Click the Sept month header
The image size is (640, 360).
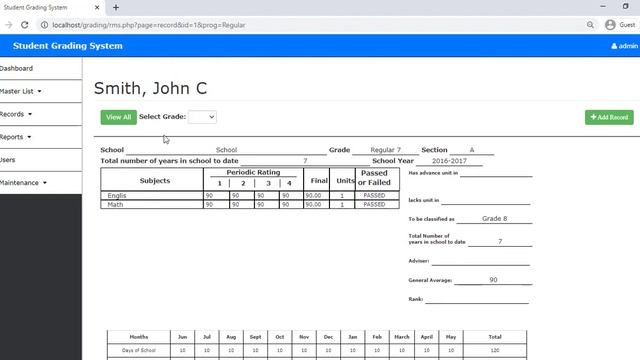[x=256, y=337]
